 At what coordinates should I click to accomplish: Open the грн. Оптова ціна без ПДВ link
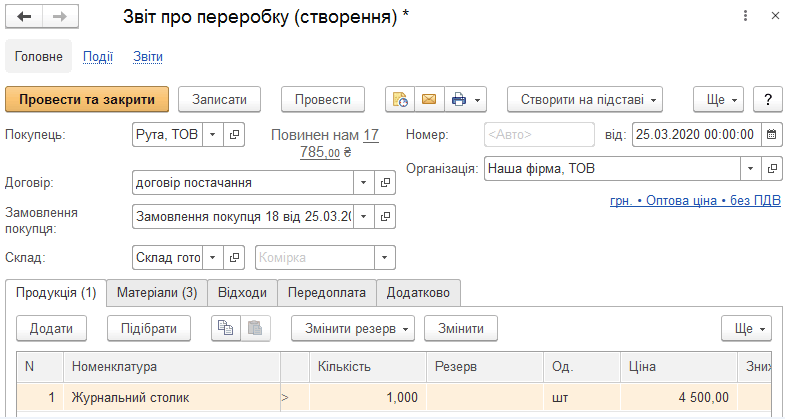[695, 201]
